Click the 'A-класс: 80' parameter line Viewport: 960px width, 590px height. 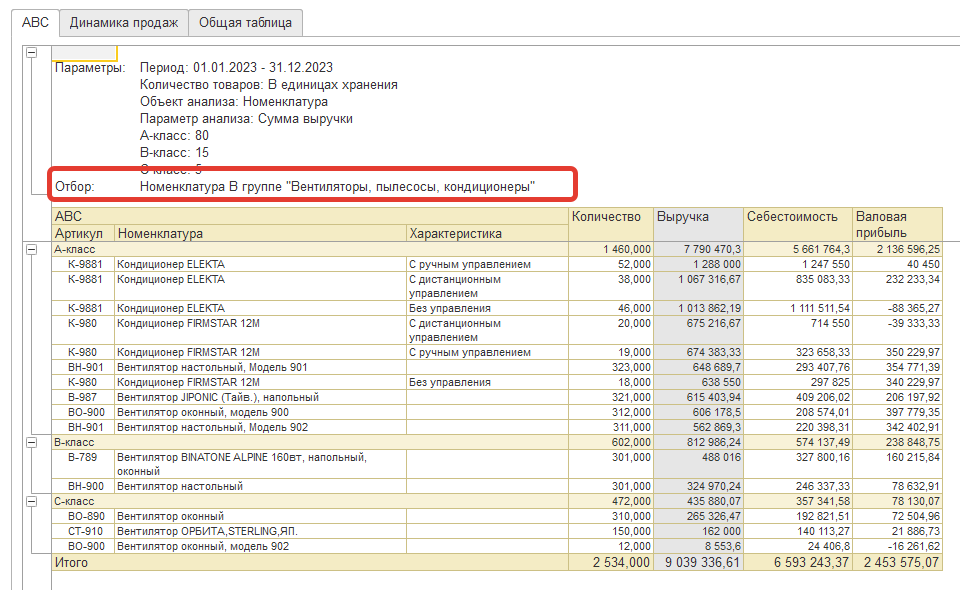(174, 135)
